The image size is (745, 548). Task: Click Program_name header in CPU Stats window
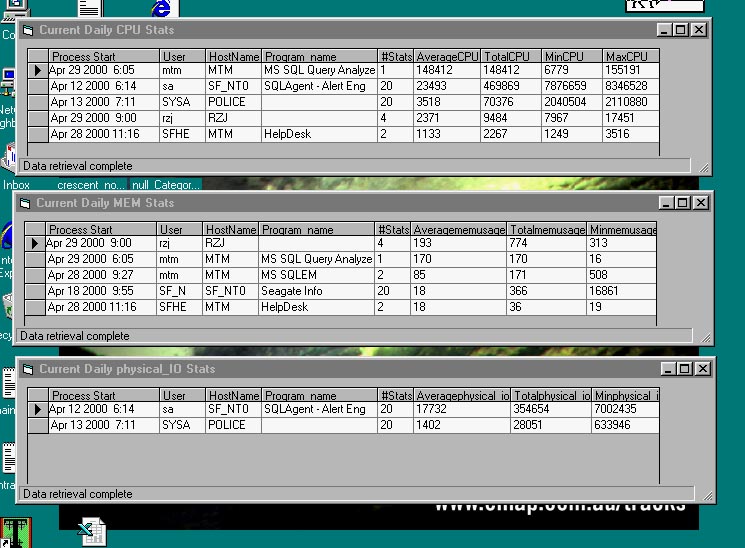click(x=319, y=56)
